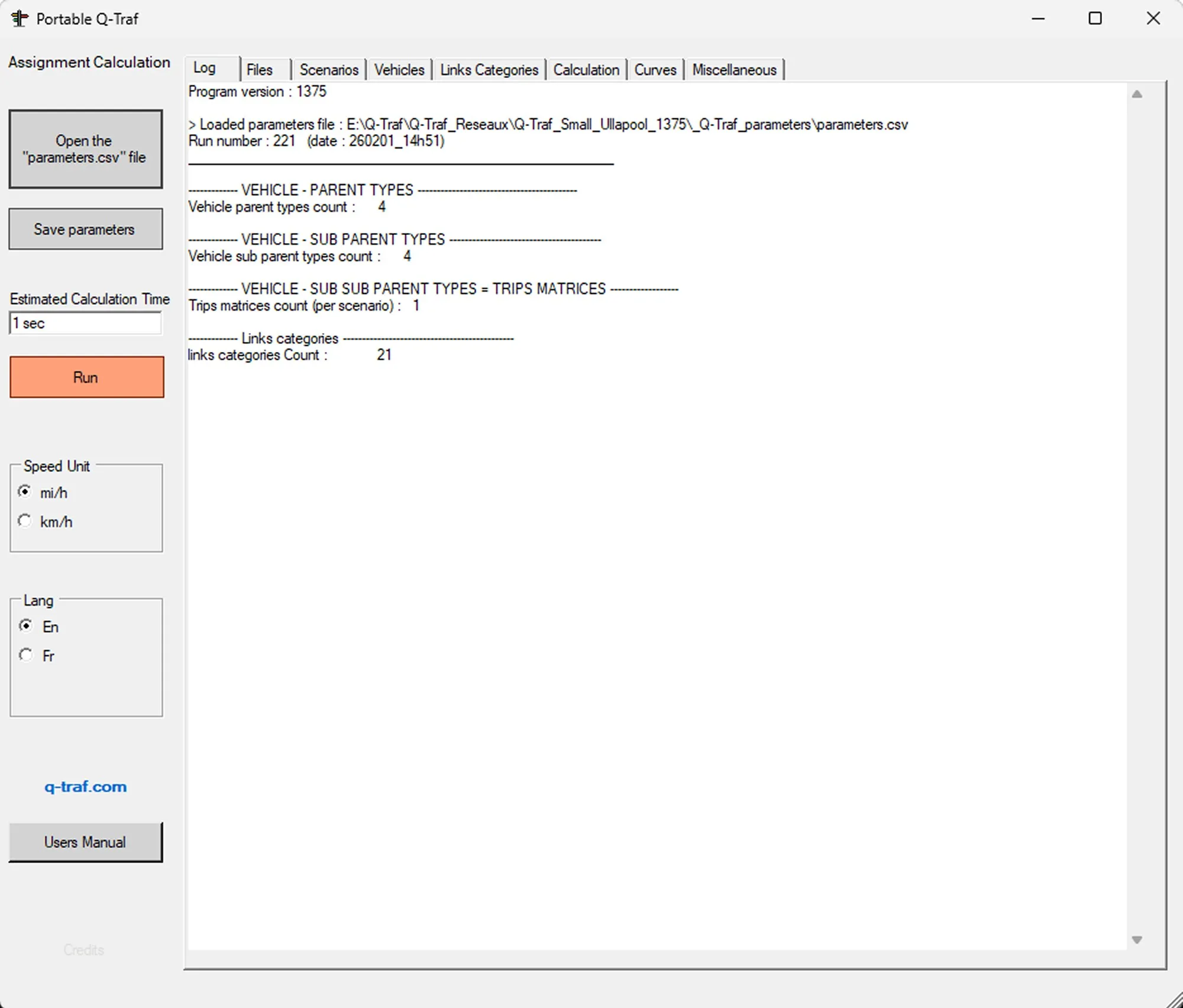Select the mi/h speed unit
The image size is (1183, 1008).
point(25,492)
